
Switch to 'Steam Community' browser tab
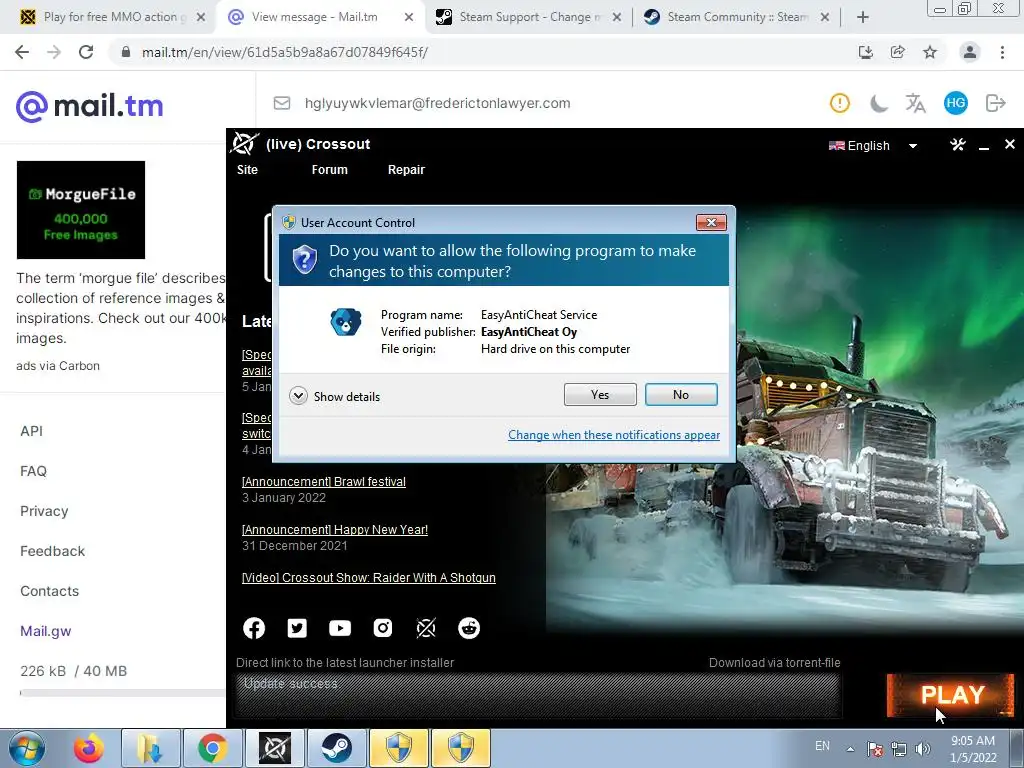coord(735,17)
